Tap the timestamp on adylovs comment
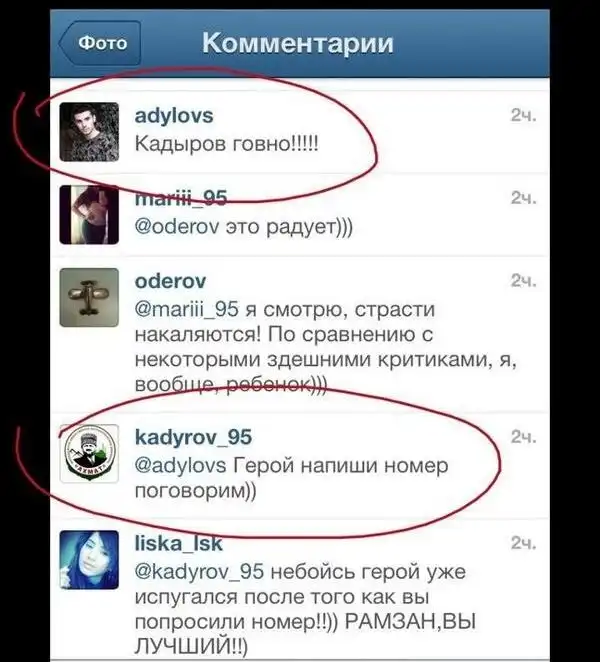Image resolution: width=600 pixels, height=662 pixels. pyautogui.click(x=524, y=115)
